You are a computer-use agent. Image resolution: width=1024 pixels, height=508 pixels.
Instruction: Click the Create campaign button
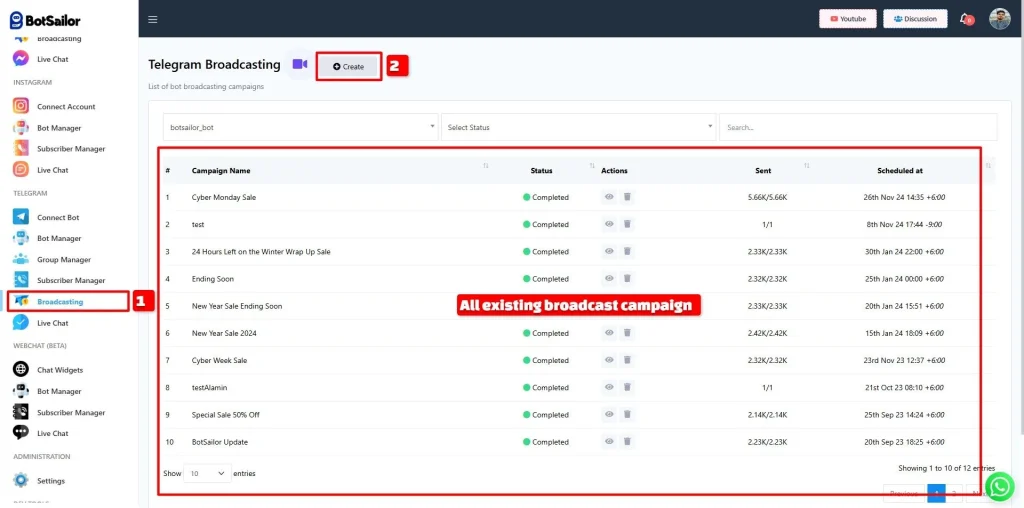348,67
